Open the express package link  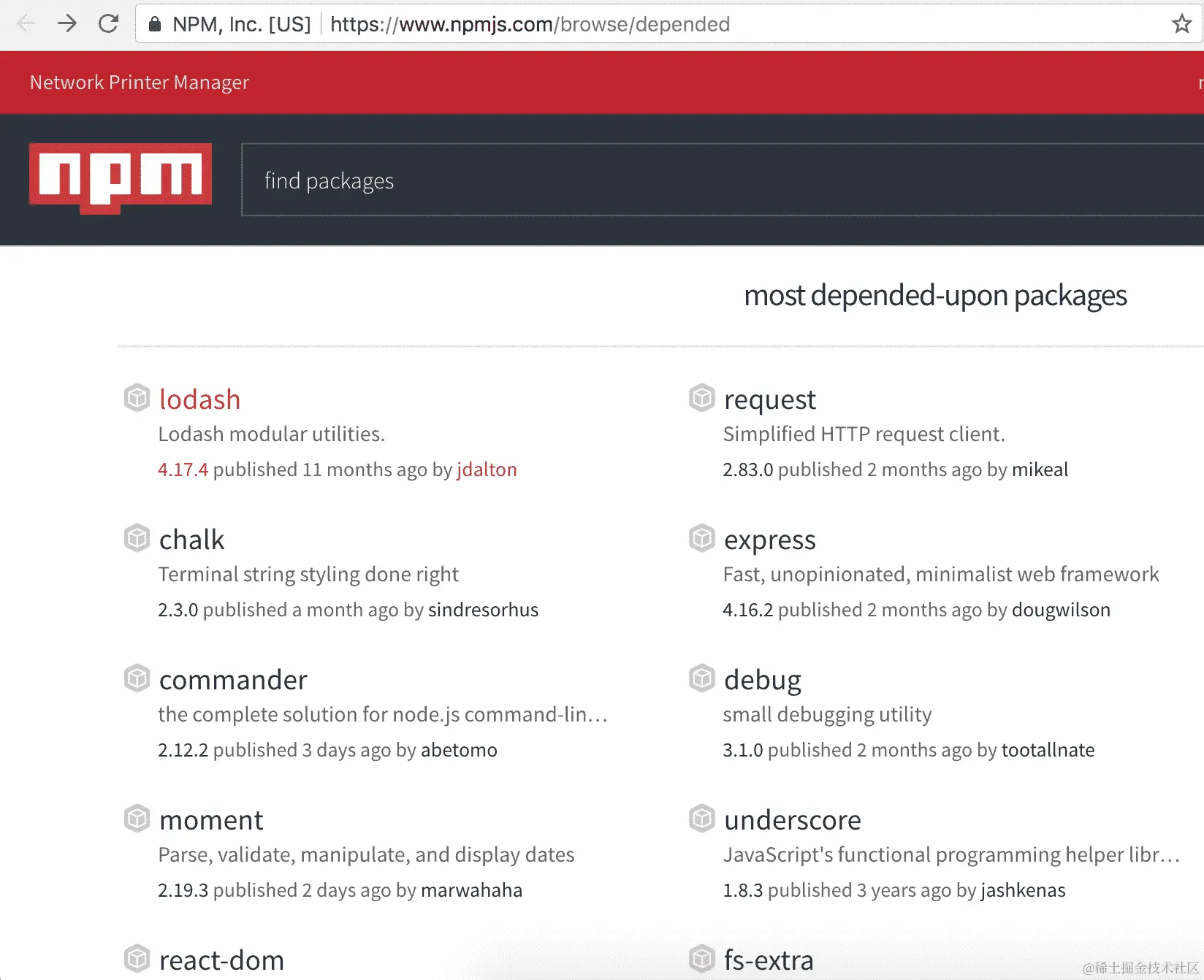pos(769,540)
